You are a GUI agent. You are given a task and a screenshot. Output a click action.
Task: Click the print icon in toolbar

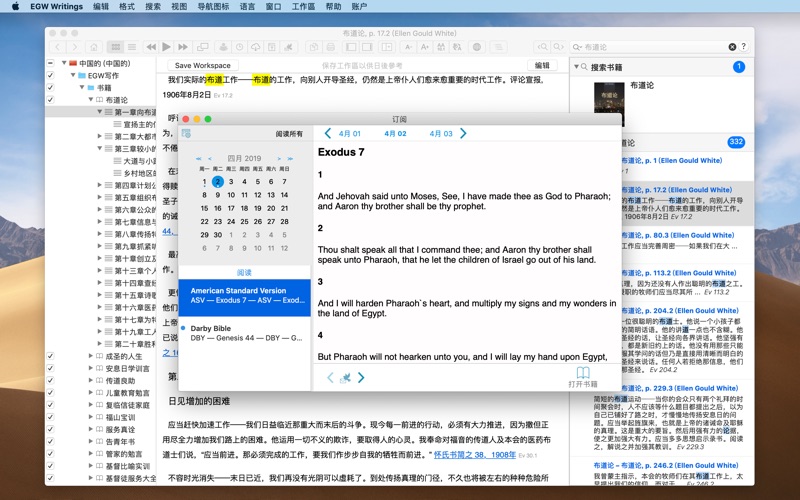pos(330,47)
